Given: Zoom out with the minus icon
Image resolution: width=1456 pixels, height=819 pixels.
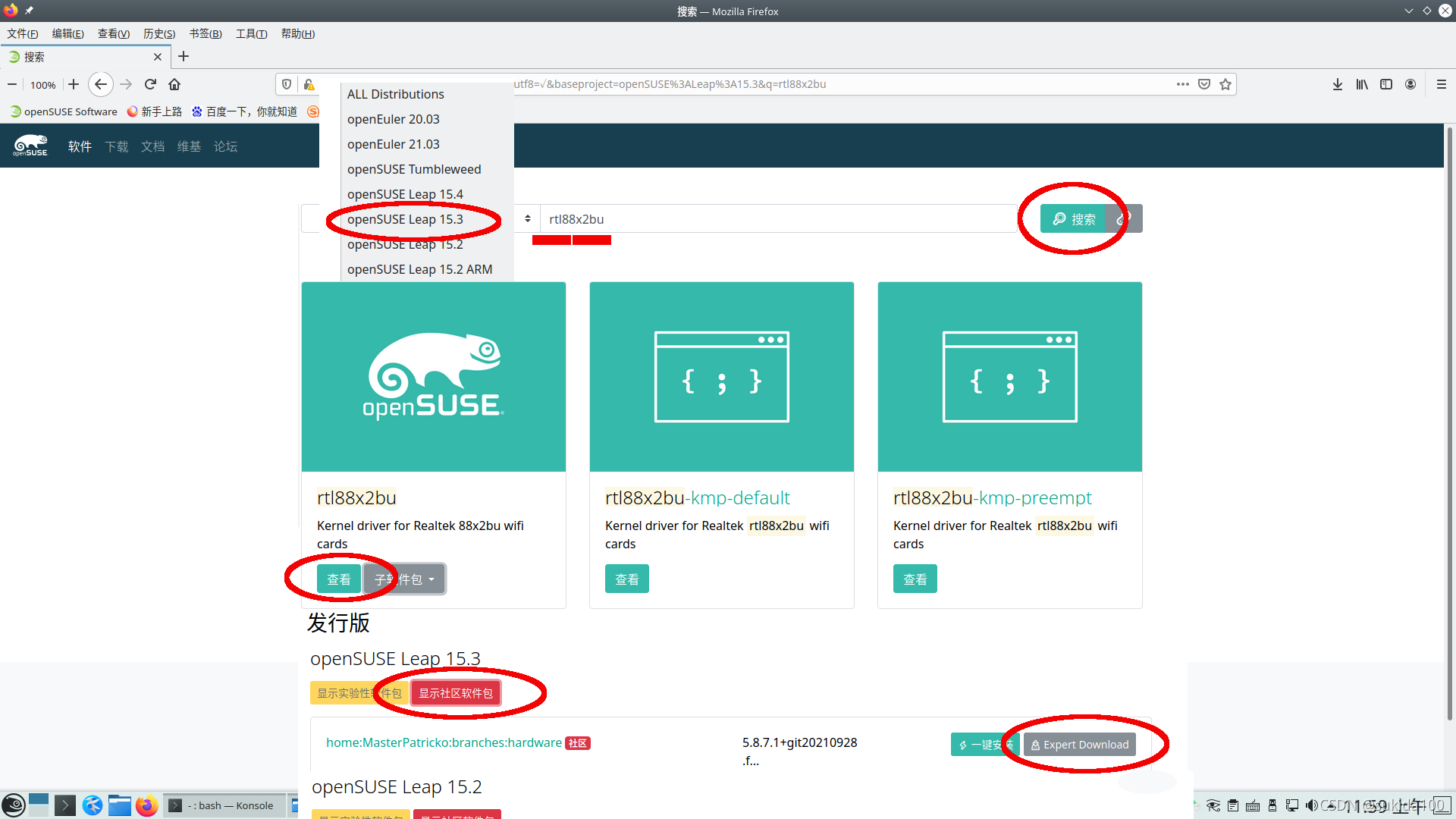Looking at the screenshot, I should click(x=12, y=84).
